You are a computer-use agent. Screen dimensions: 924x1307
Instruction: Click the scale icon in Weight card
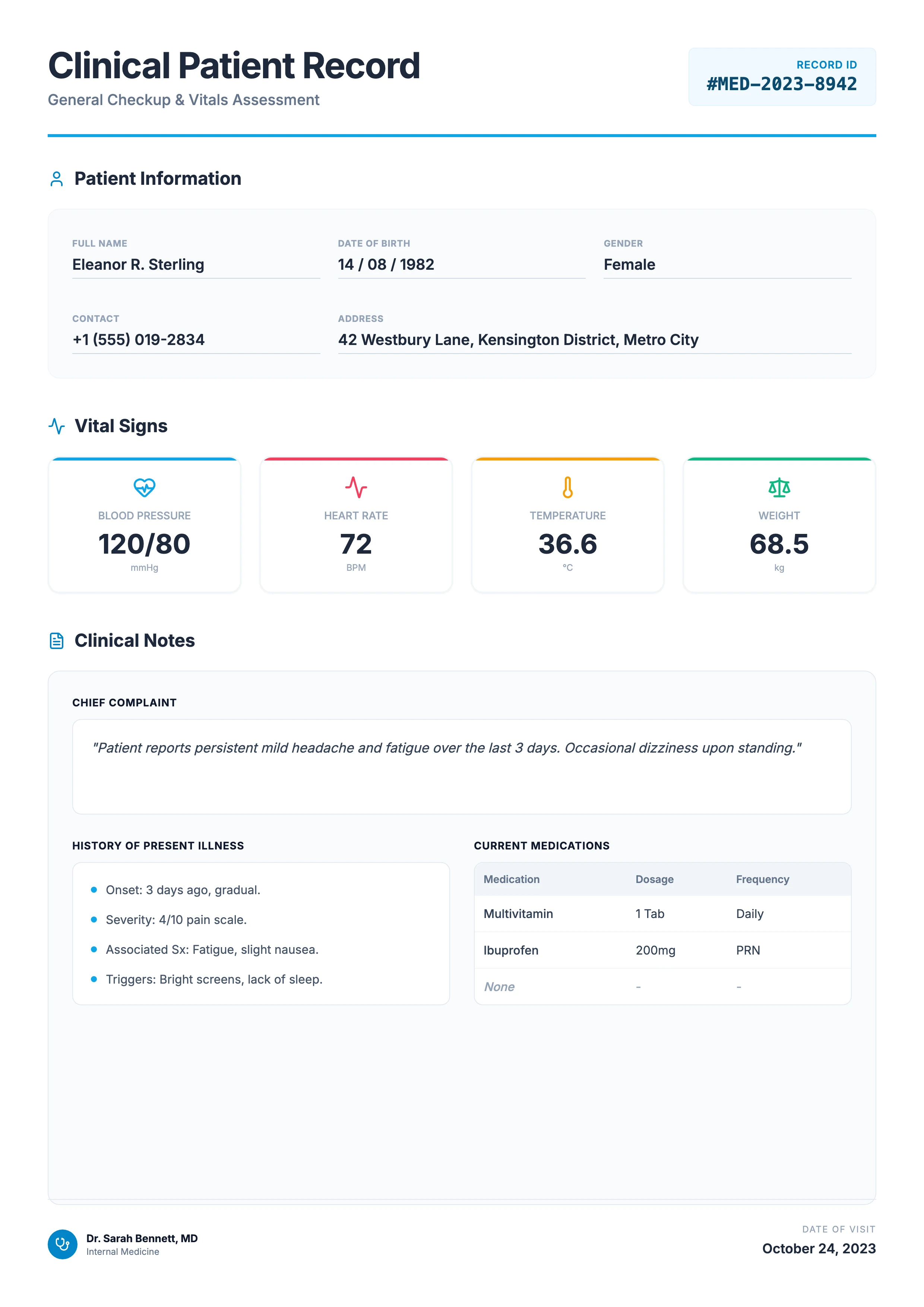coord(779,487)
